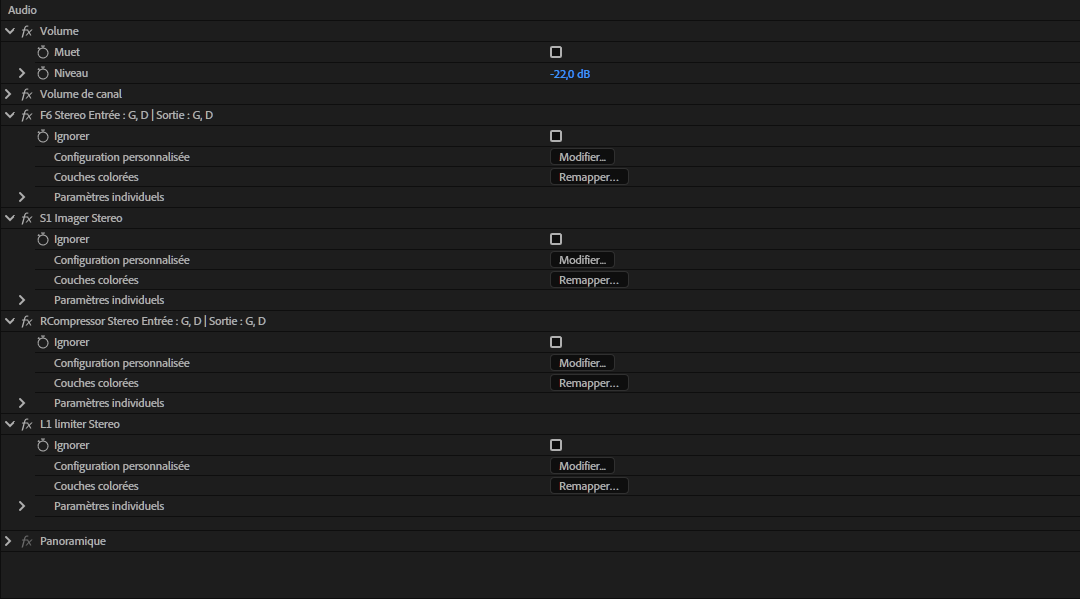The width and height of the screenshot is (1080, 599).
Task: Click Modifier button for F6 Stereo
Action: (x=582, y=157)
